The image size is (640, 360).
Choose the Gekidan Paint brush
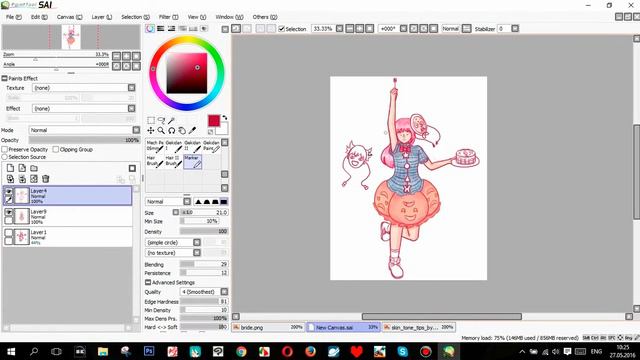[x=211, y=146]
